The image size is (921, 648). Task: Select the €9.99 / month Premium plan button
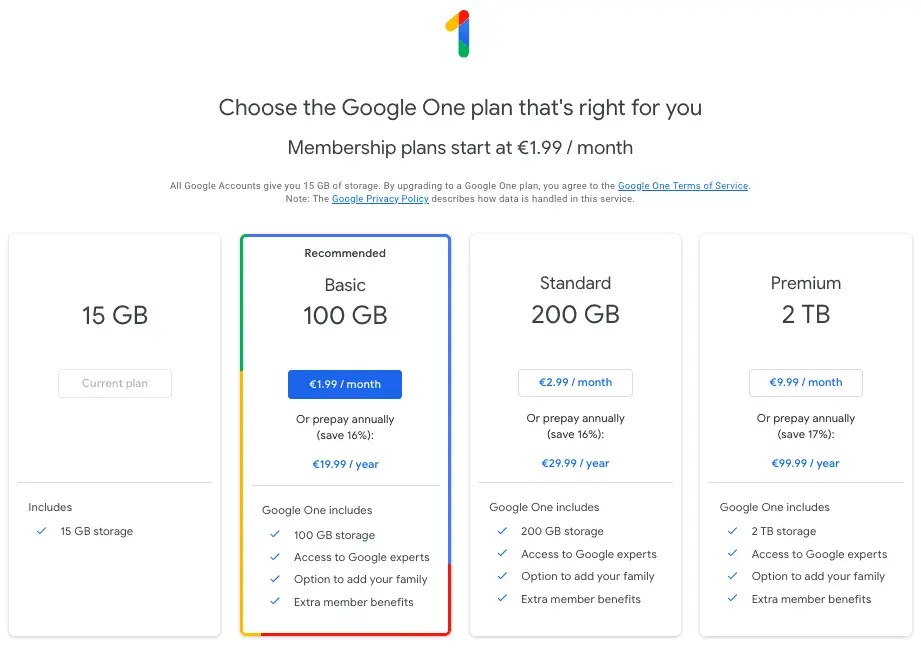pyautogui.click(x=805, y=382)
